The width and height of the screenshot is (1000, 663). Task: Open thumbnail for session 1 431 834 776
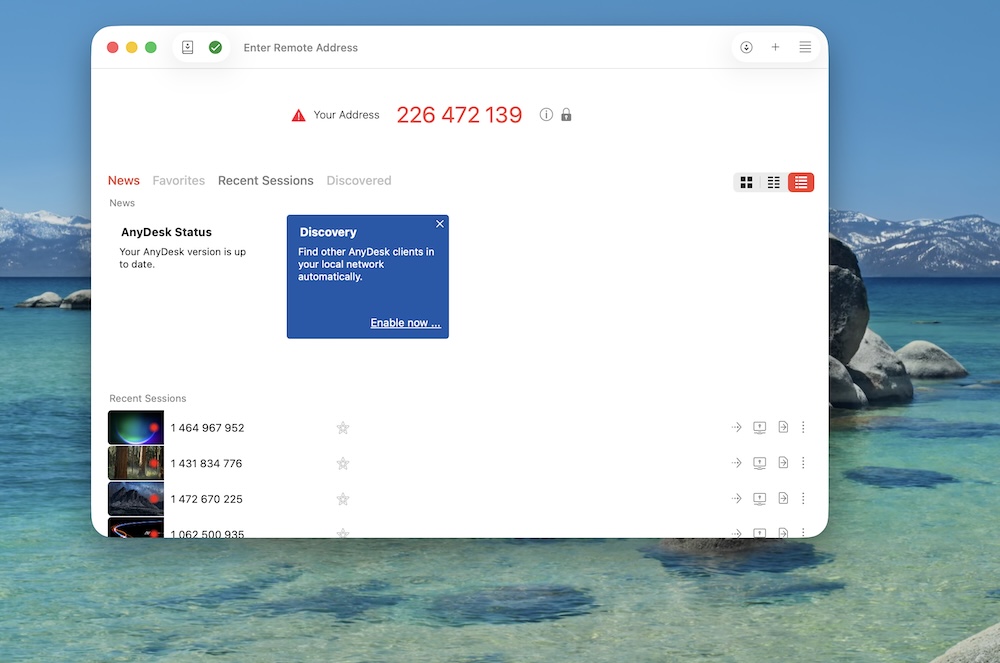(136, 463)
